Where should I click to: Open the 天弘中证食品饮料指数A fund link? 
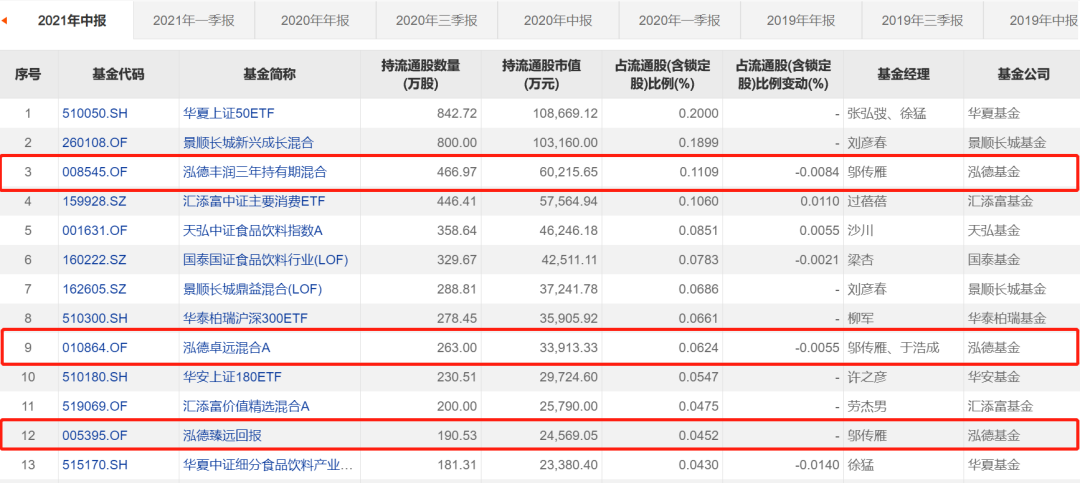(x=253, y=231)
